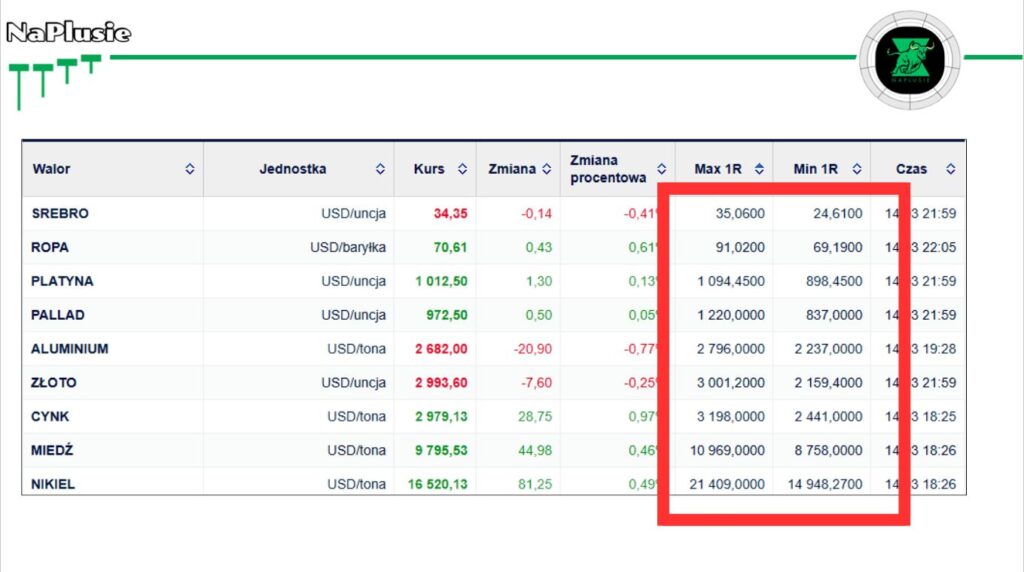The image size is (1024, 572).
Task: Select SREBRO price 34,35
Action: (451, 214)
